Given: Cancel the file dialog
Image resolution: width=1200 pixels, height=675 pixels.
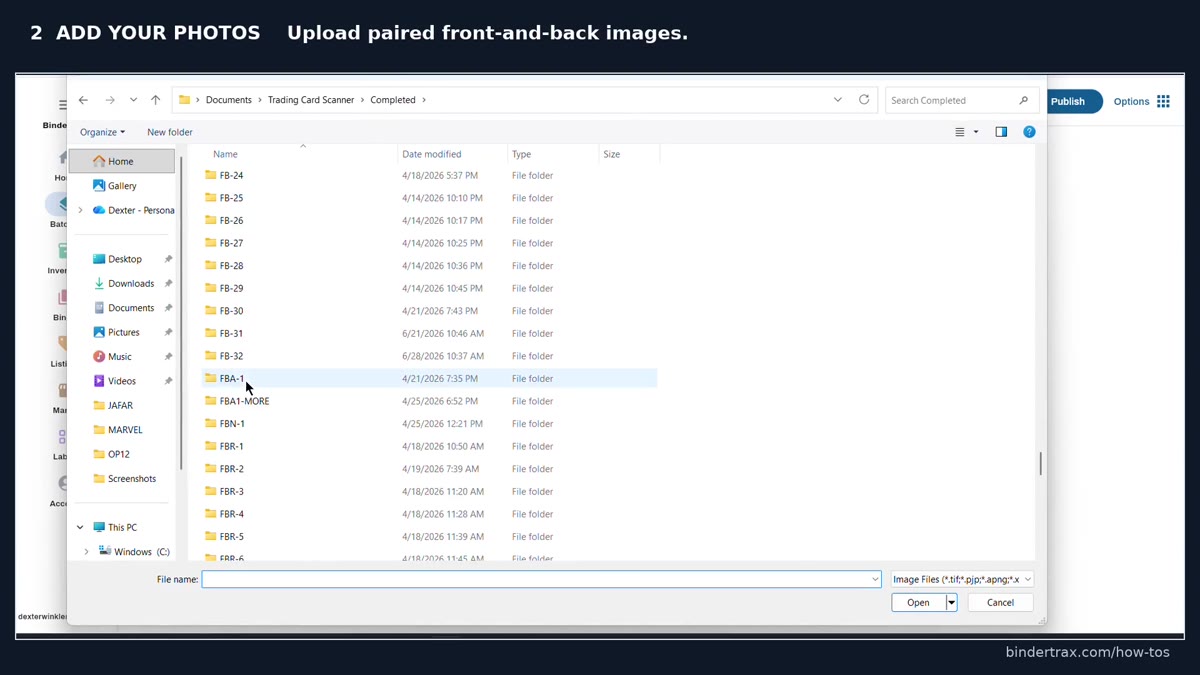Looking at the screenshot, I should click(x=1000, y=602).
